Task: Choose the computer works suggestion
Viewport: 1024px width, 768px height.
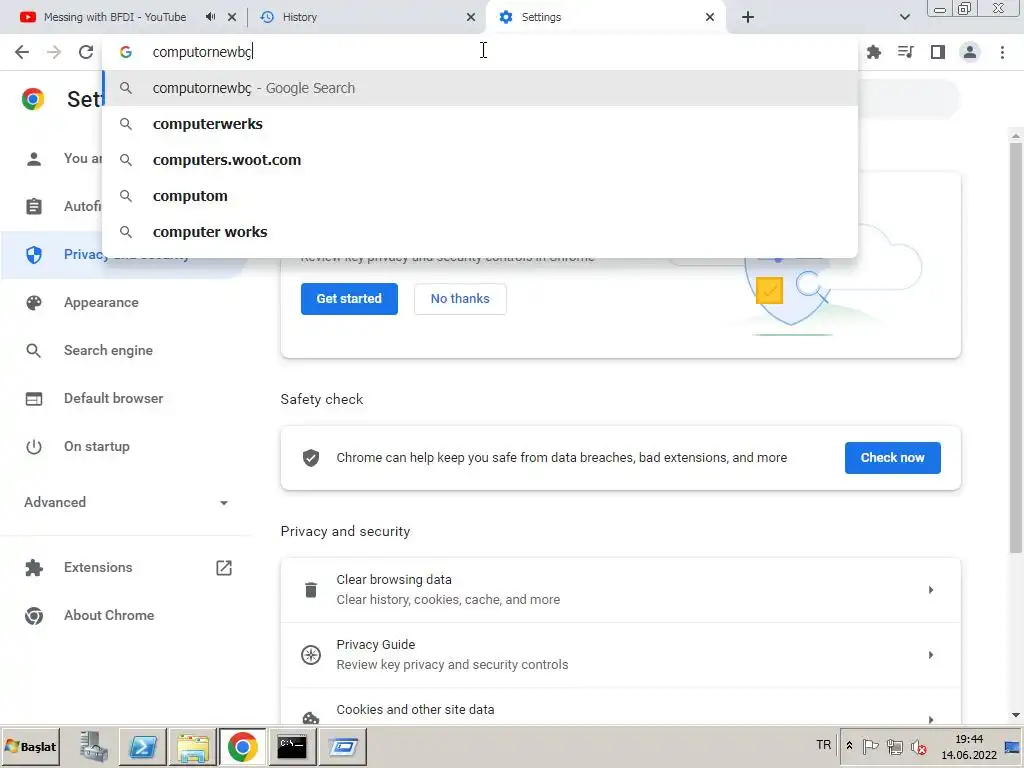Action: pos(480,232)
